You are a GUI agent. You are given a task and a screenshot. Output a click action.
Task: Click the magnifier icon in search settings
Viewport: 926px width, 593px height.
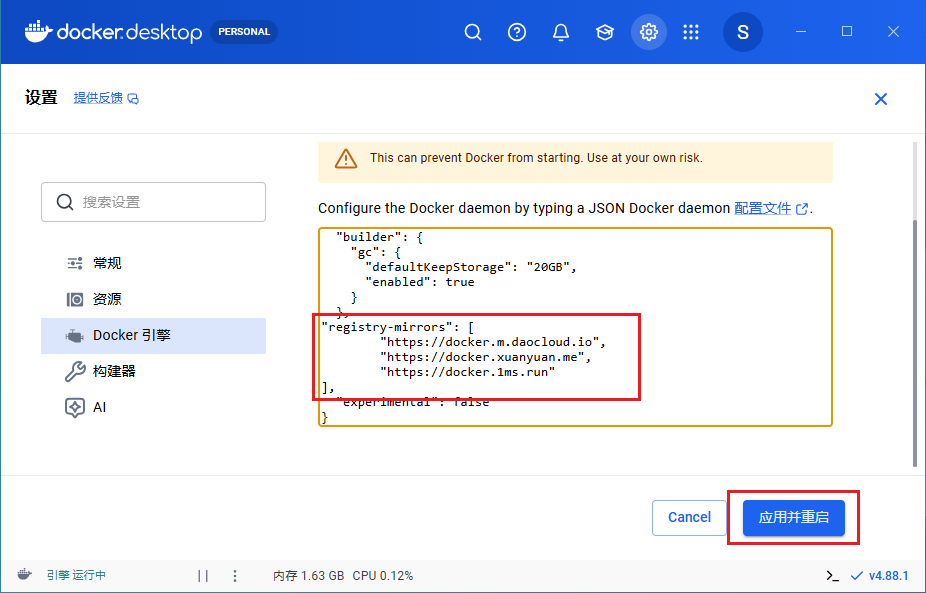(65, 202)
